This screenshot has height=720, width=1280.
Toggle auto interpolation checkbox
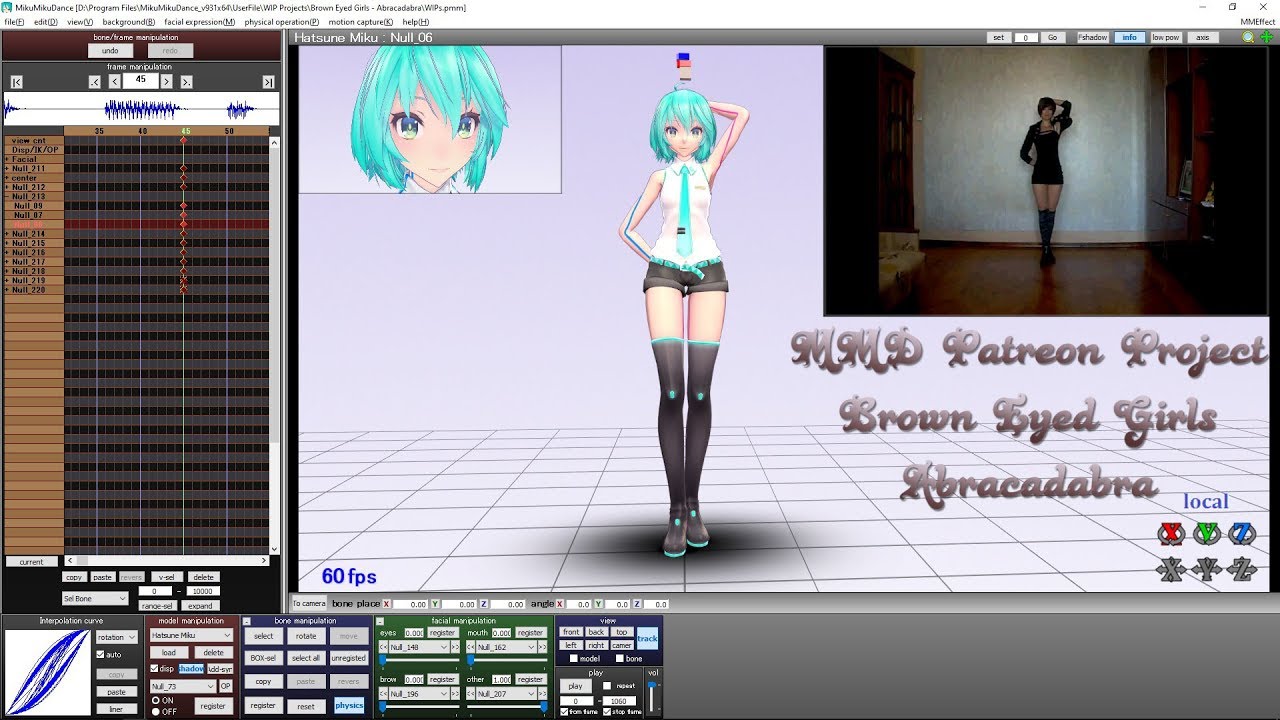(100, 655)
